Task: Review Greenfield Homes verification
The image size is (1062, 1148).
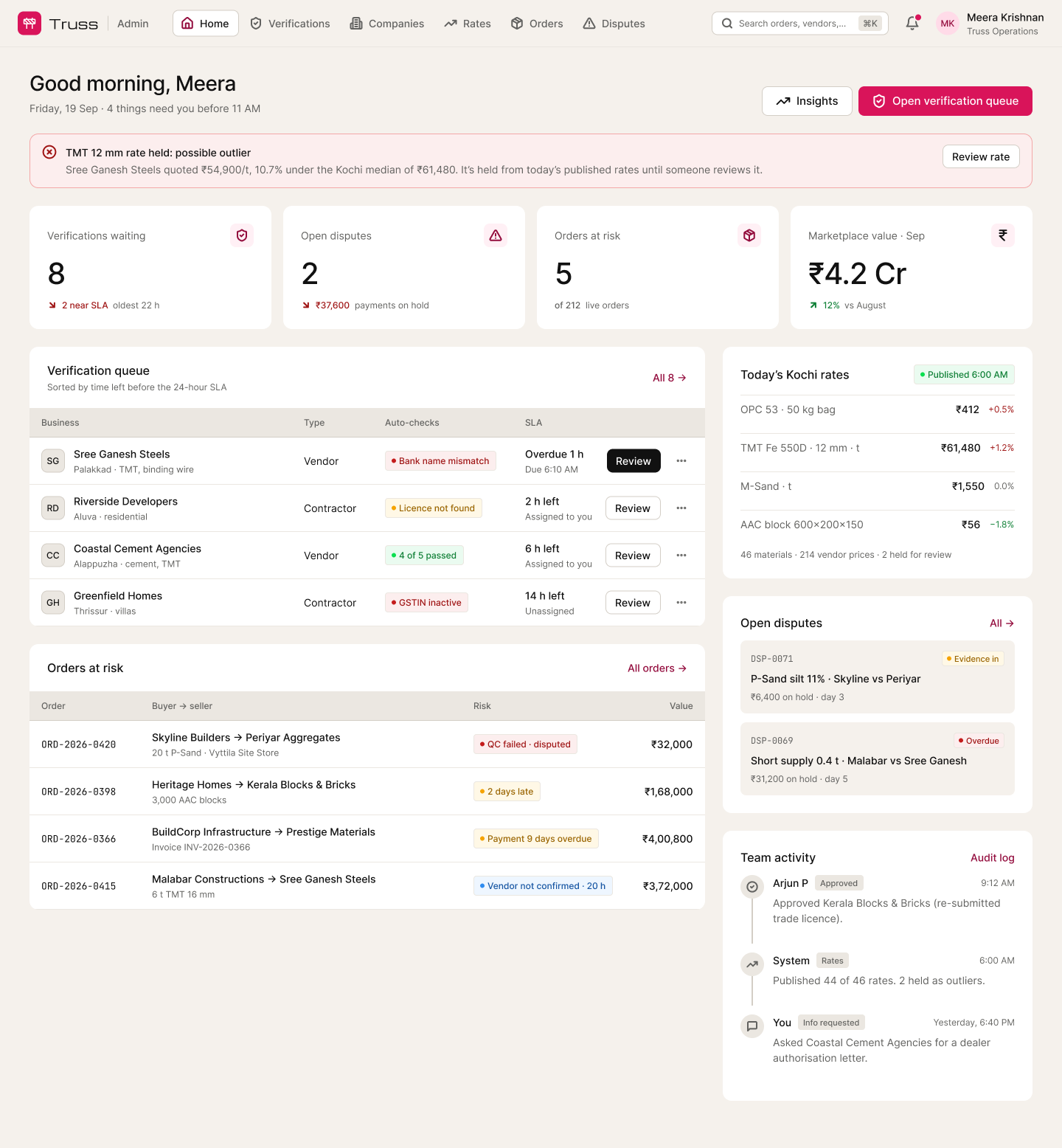Action: [633, 603]
